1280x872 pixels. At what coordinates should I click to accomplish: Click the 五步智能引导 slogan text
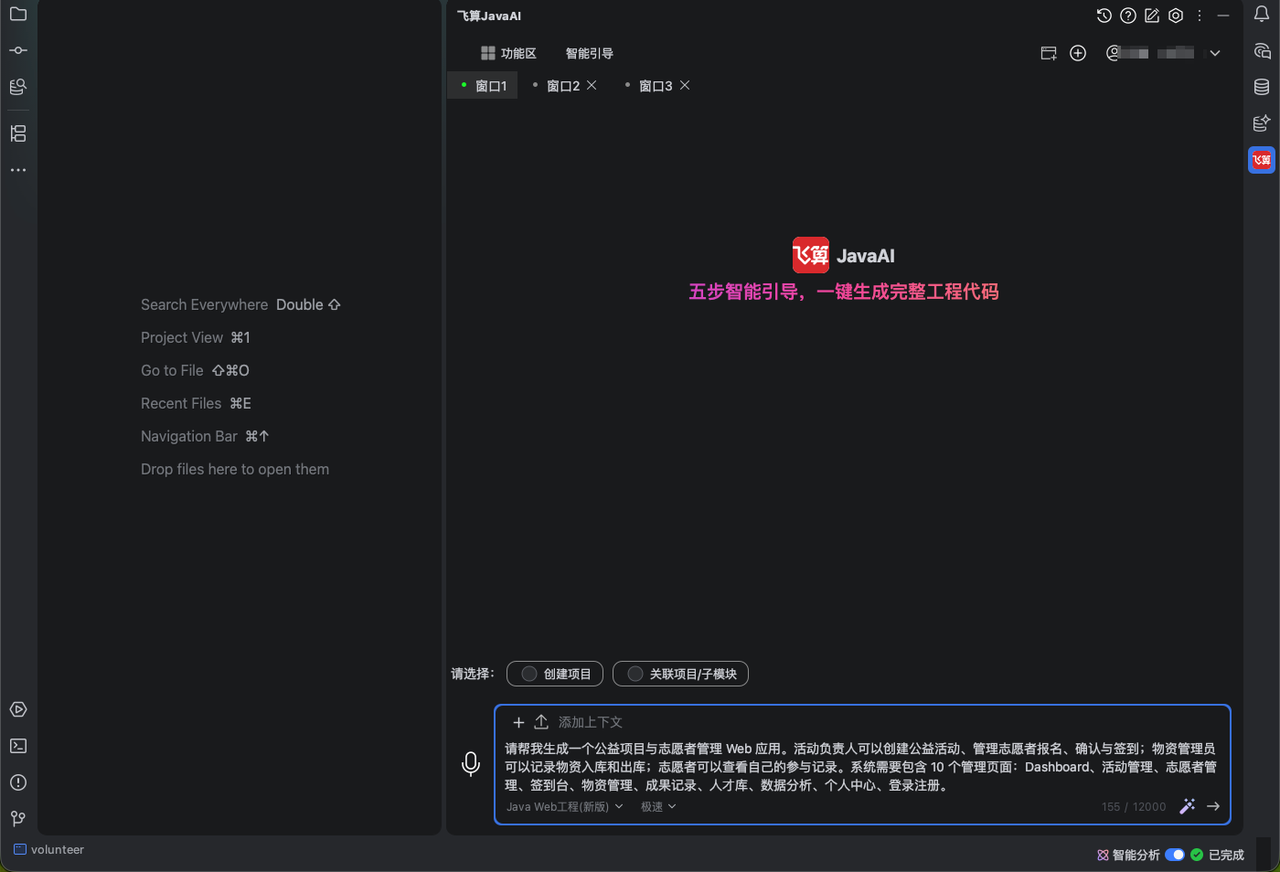pyautogui.click(x=844, y=292)
